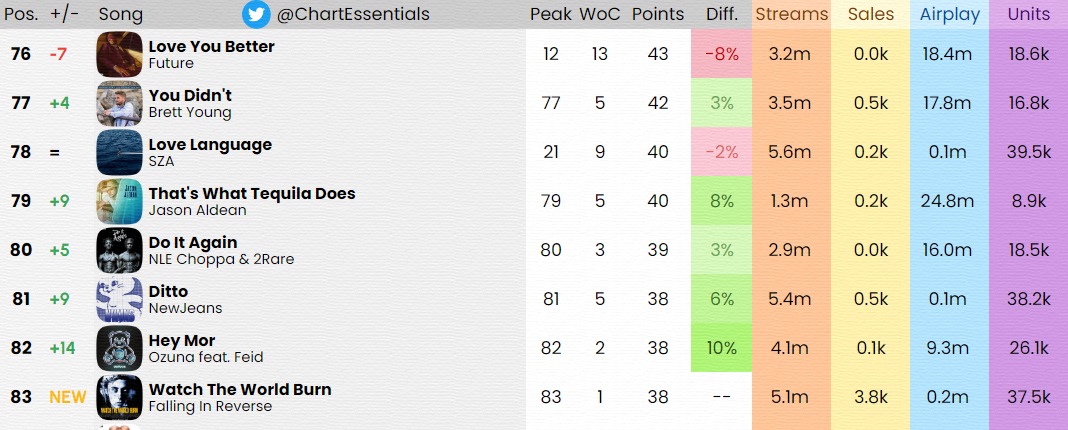Click the Units column header
Image resolution: width=1068 pixels, height=430 pixels.
click(1028, 14)
